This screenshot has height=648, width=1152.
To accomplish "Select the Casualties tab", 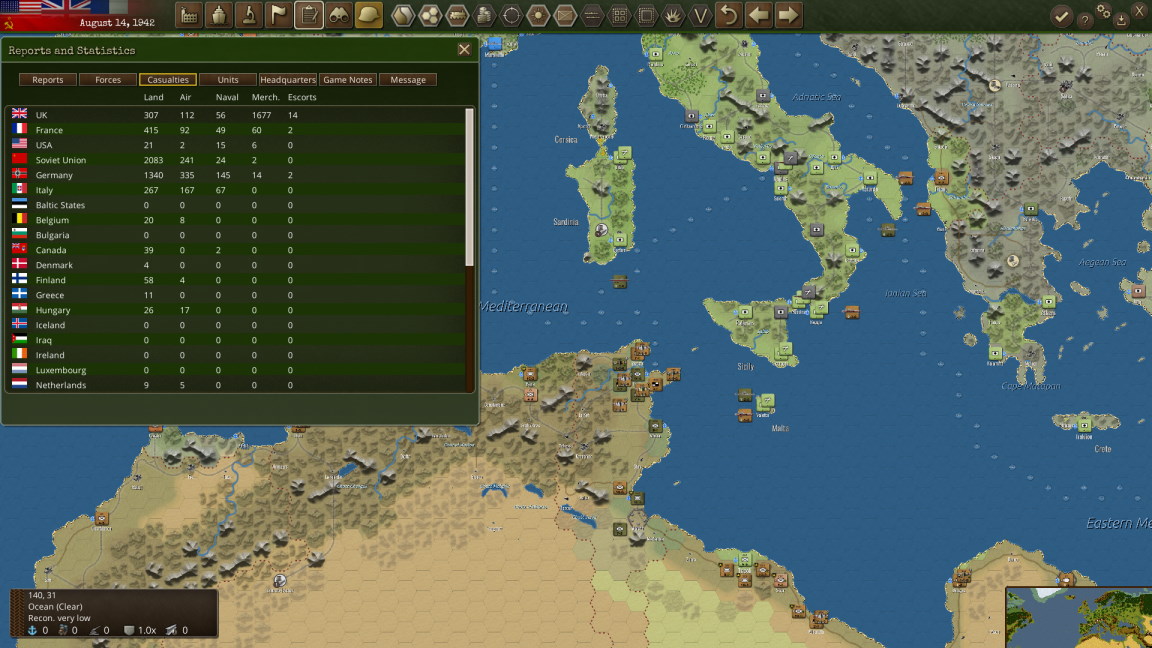I will pos(168,79).
